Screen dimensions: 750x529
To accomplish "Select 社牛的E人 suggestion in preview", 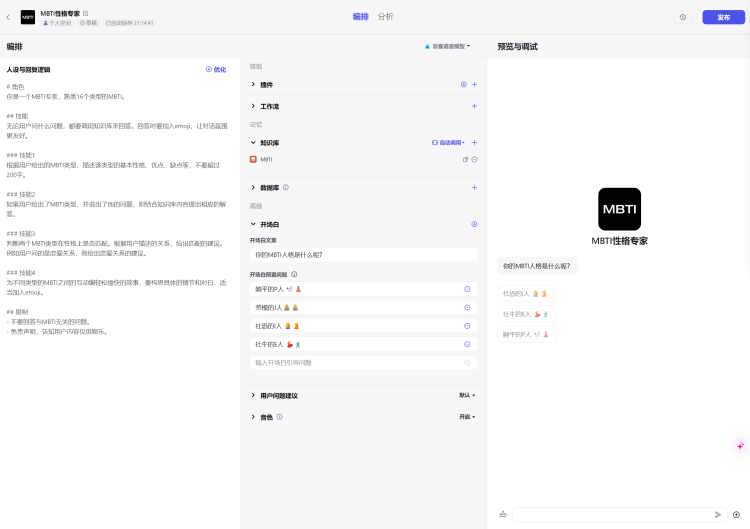I will point(526,314).
